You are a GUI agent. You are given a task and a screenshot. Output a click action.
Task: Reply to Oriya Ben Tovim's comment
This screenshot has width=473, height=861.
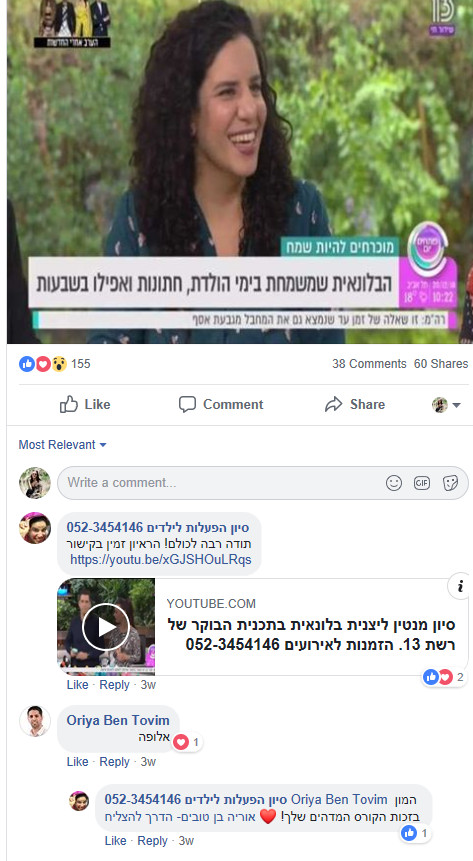point(114,762)
